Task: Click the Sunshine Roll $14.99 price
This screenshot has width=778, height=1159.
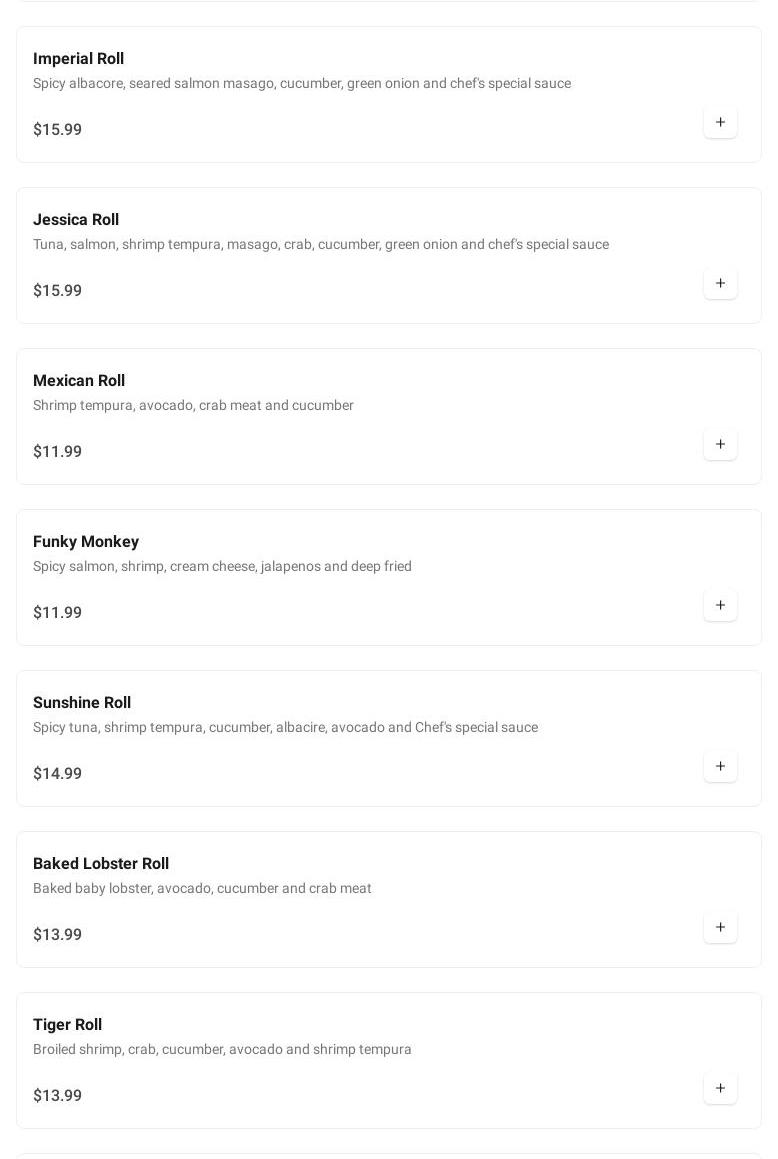Action: (x=58, y=774)
